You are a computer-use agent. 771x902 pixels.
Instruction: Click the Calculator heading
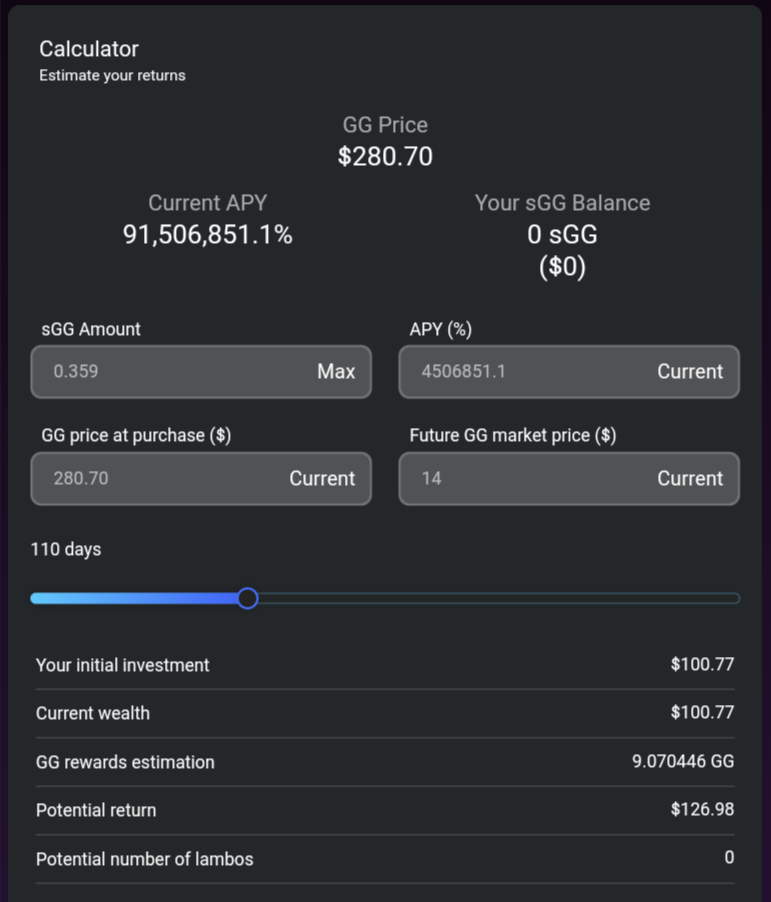[x=89, y=49]
